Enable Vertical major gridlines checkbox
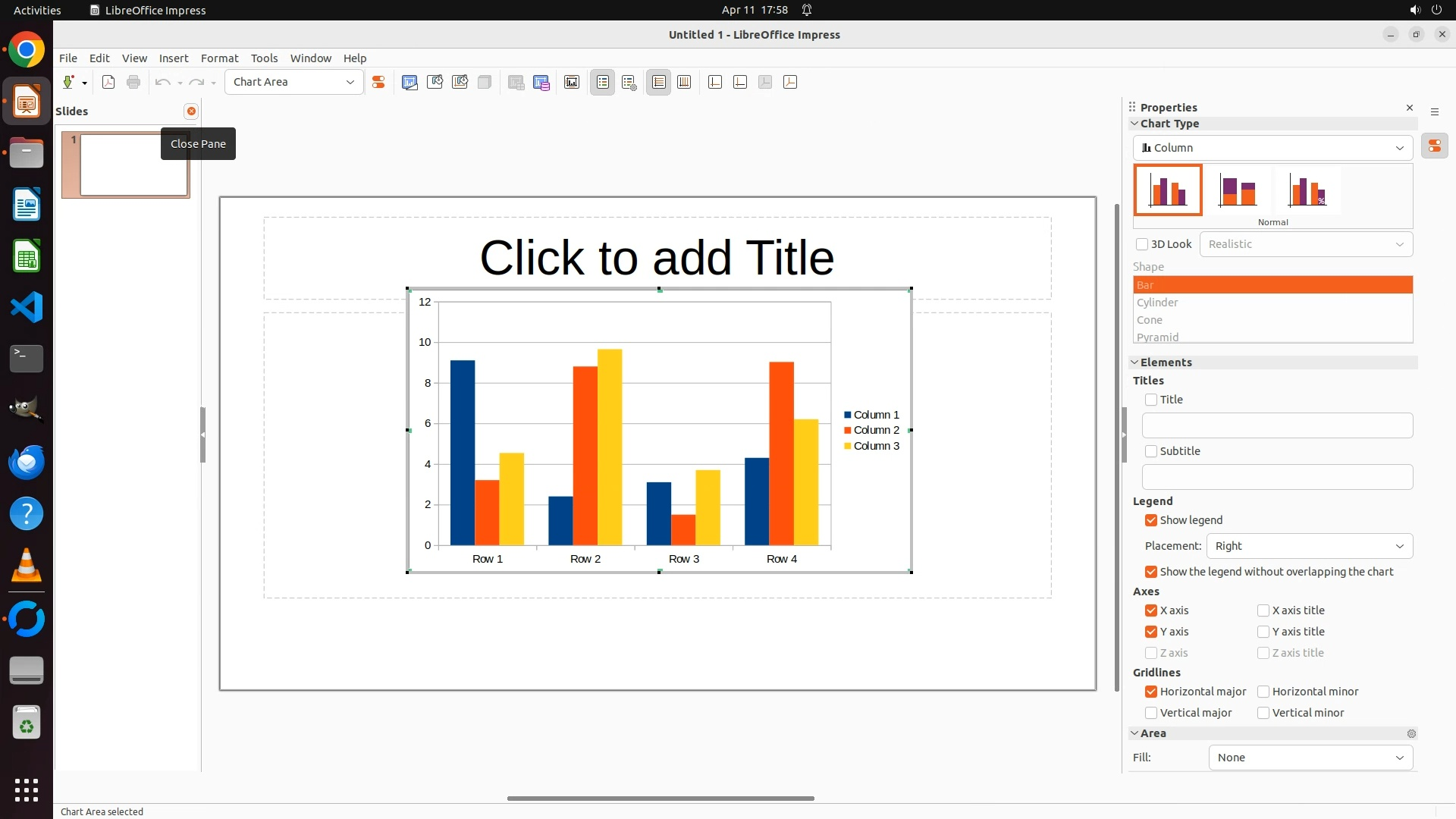The image size is (1456, 819). 1151,713
